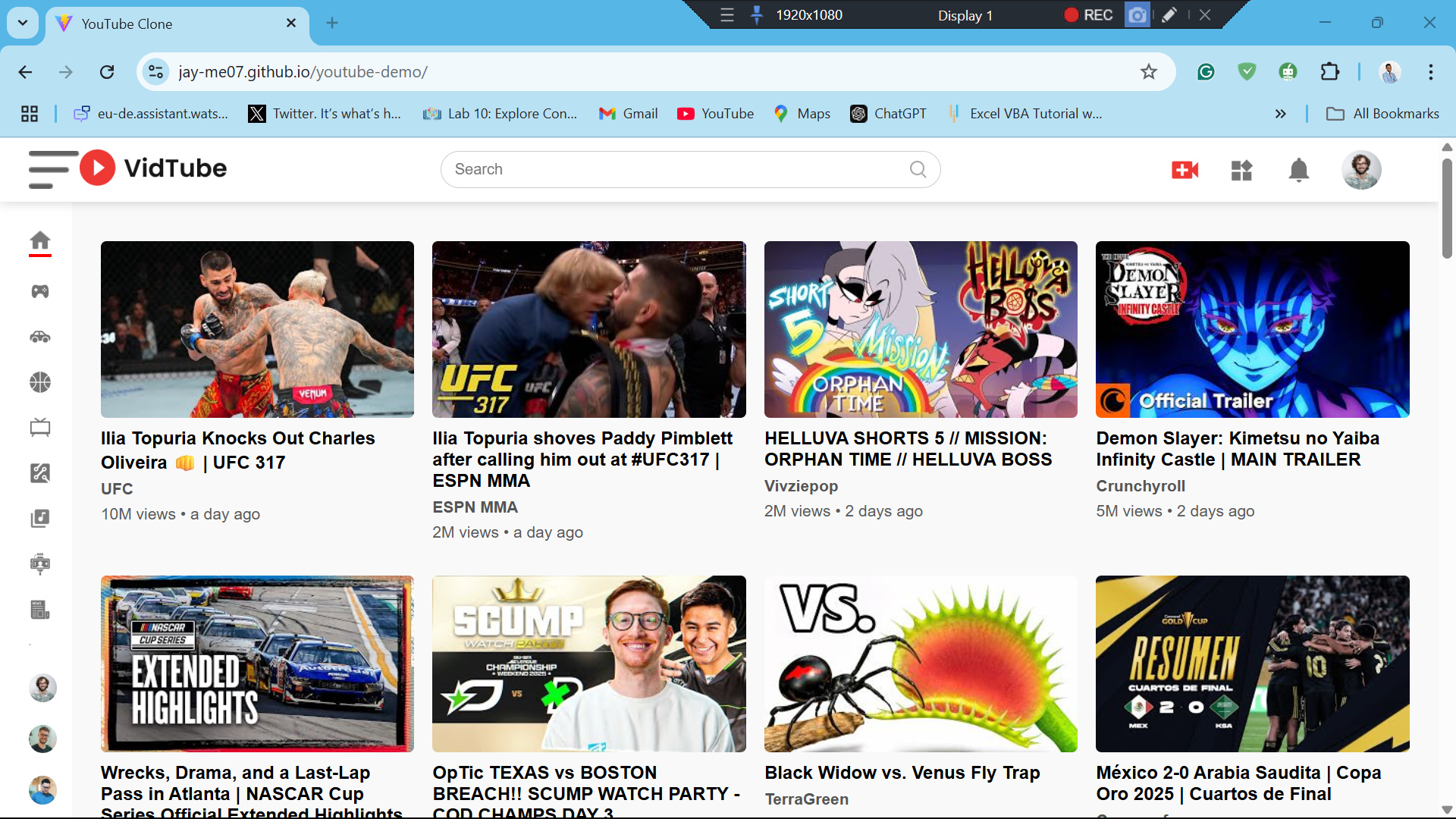The height and width of the screenshot is (819, 1456).
Task: Open the browser Extensions puzzle icon
Action: 1329,72
